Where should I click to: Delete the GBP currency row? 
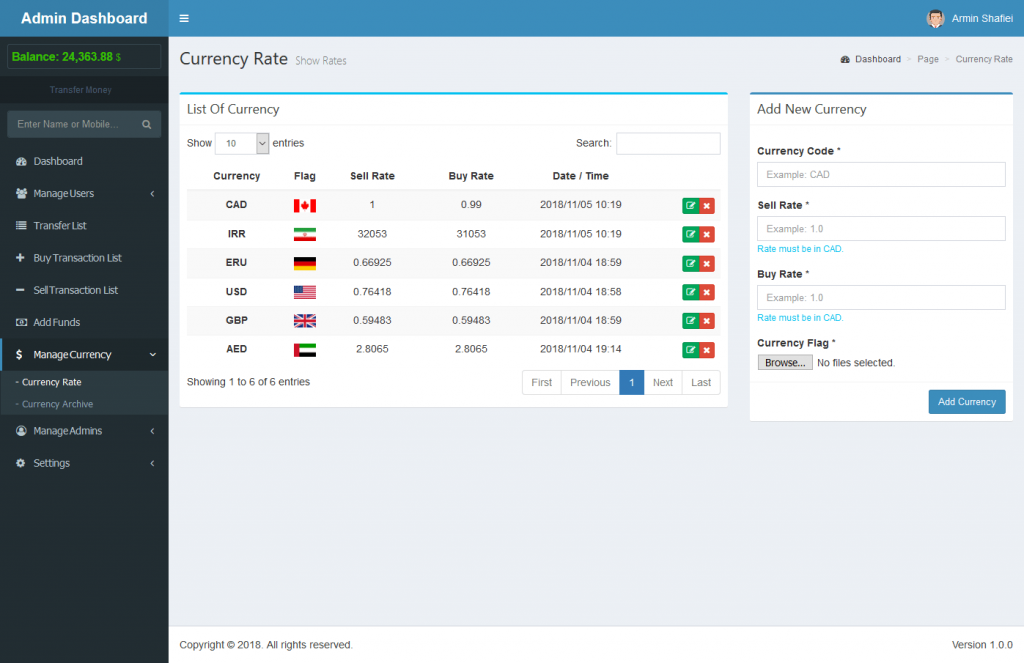pos(707,321)
